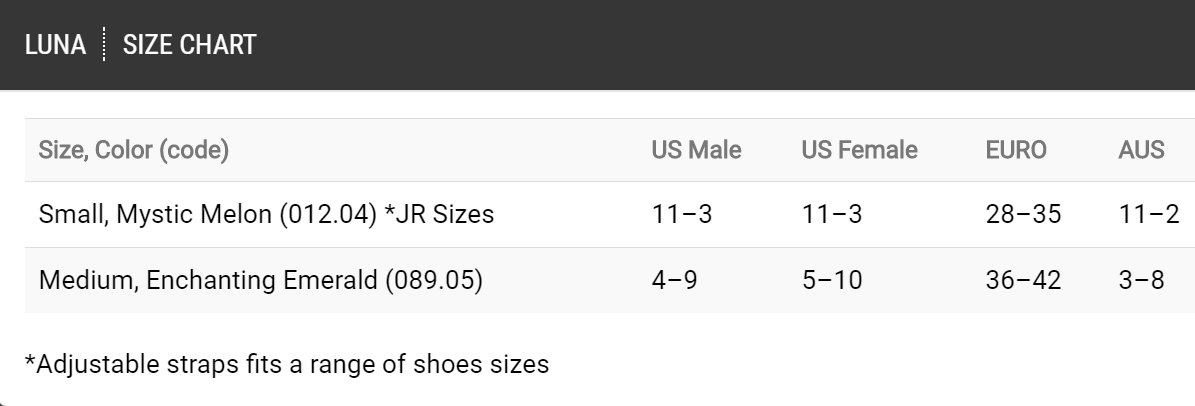Click the dotted divider beside LUNA
This screenshot has height=406, width=1195.
tap(104, 45)
